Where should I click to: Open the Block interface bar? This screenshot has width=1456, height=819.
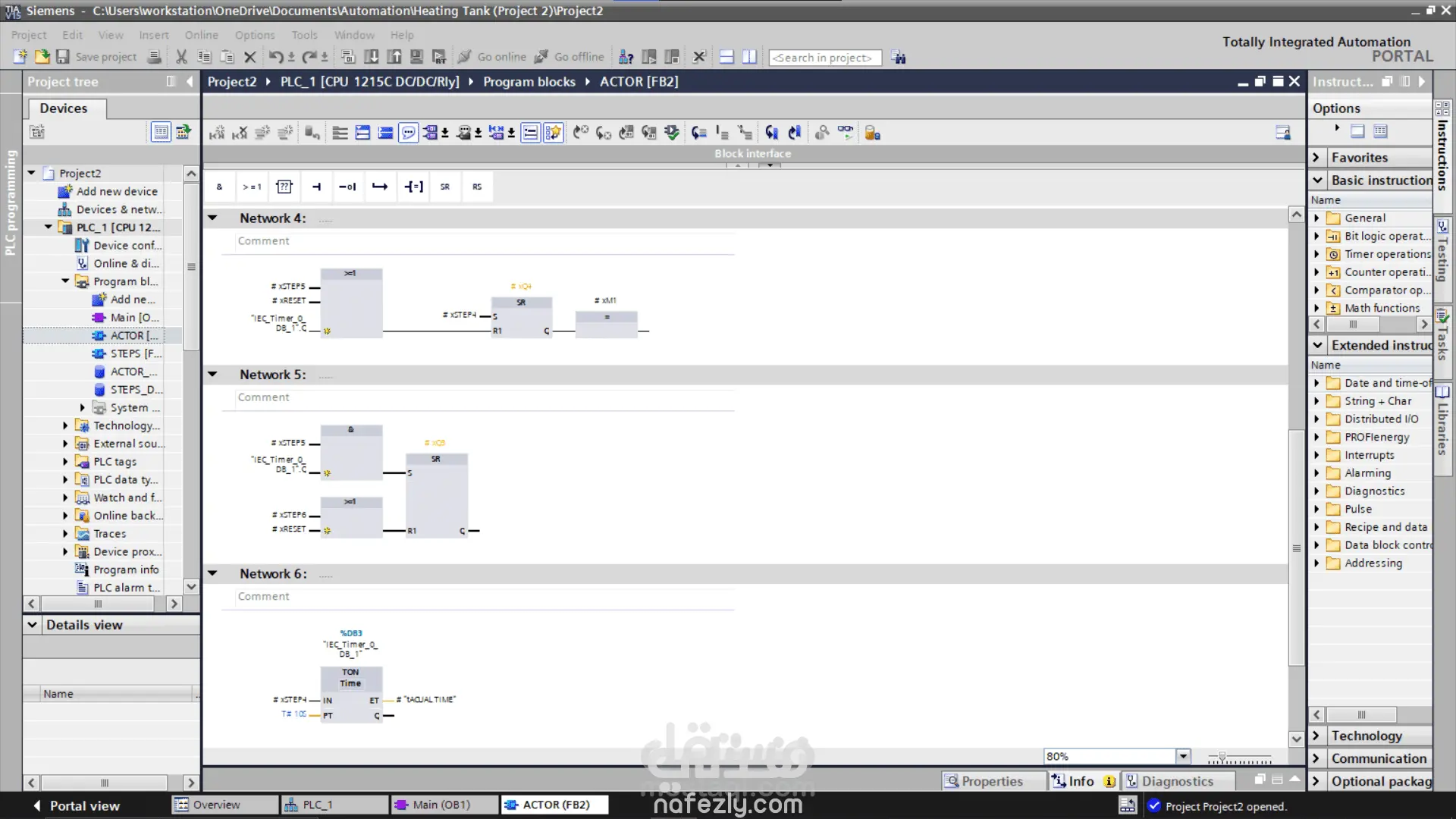(752, 153)
